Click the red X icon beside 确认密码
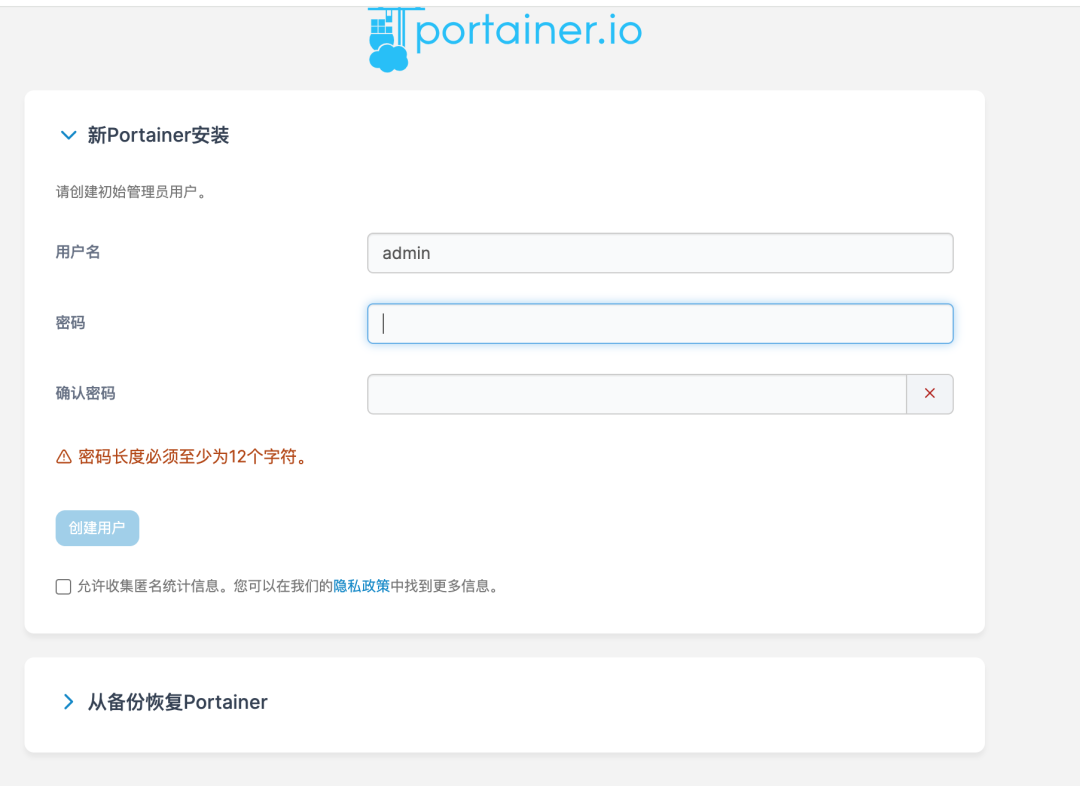 (x=930, y=393)
